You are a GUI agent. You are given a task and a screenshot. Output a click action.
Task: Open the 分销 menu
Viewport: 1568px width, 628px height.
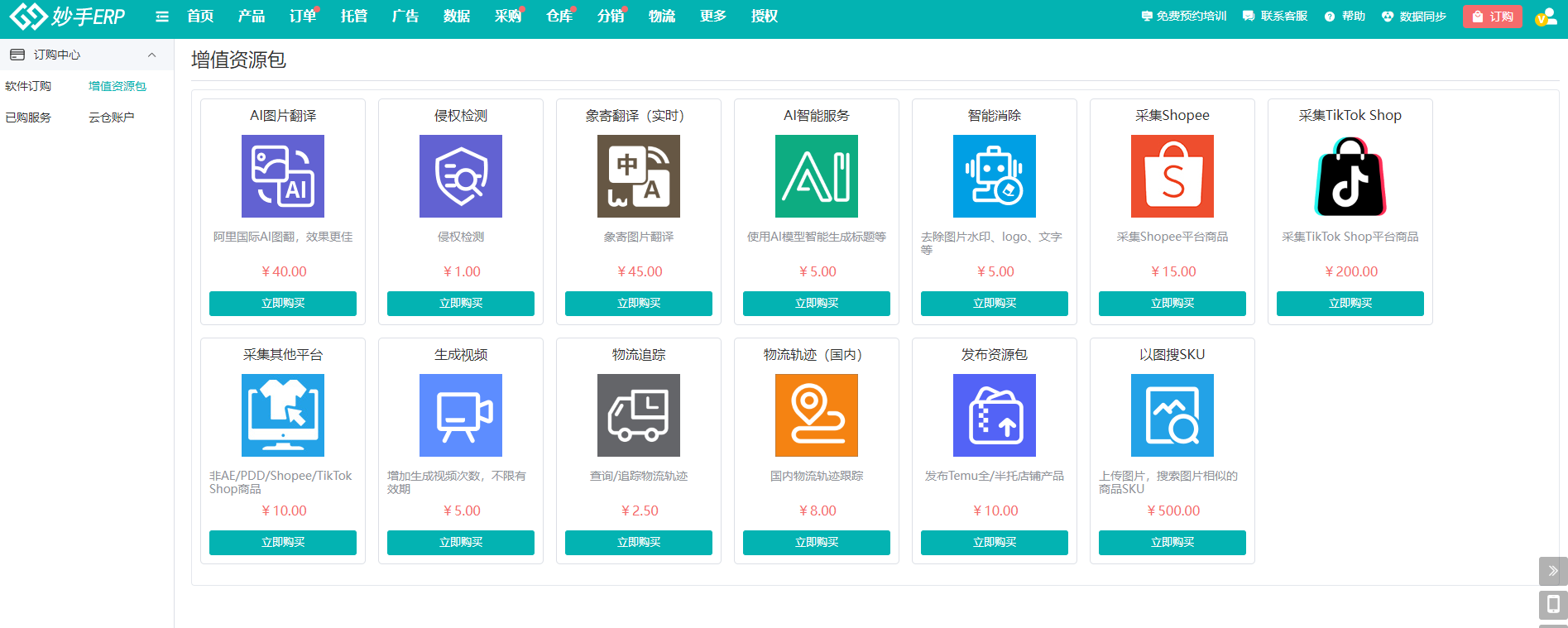click(611, 17)
